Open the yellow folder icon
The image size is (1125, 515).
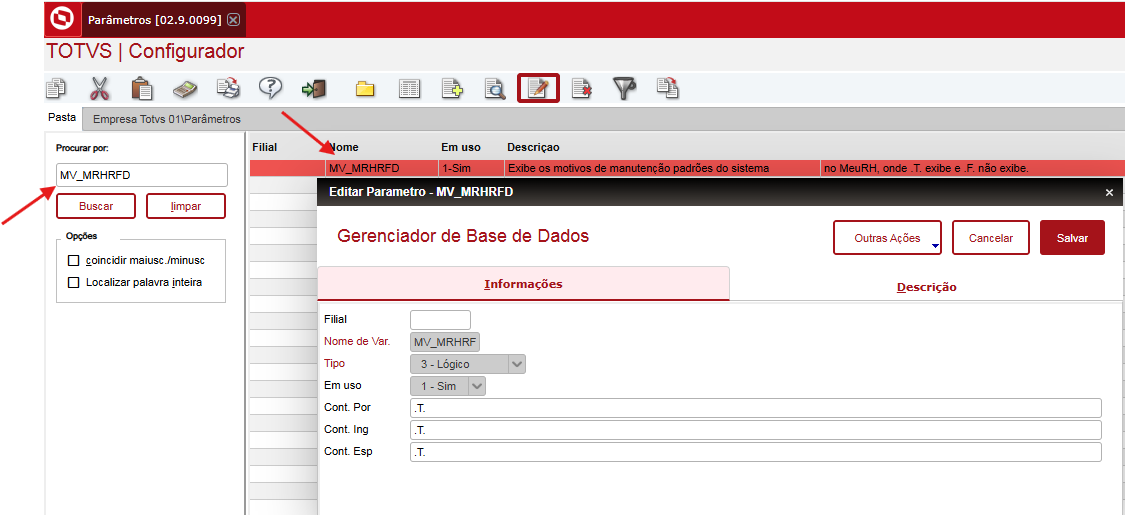tap(366, 90)
